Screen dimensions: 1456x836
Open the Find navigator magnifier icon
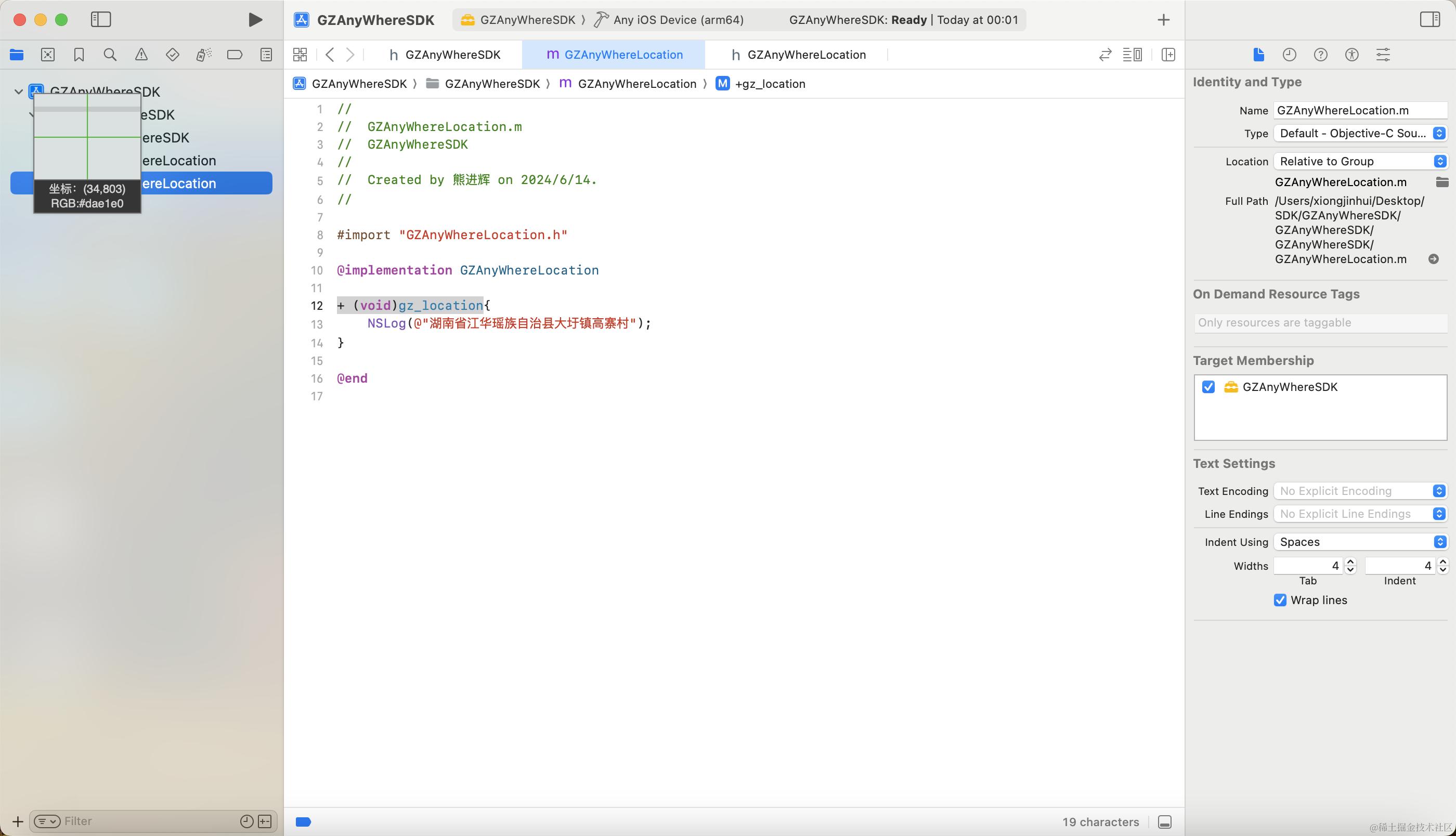pyautogui.click(x=110, y=55)
